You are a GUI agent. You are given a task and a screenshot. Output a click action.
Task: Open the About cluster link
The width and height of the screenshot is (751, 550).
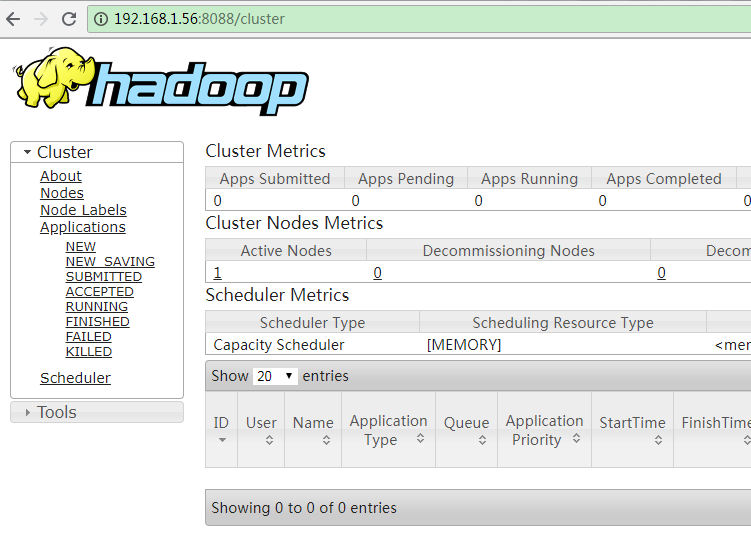click(x=61, y=176)
